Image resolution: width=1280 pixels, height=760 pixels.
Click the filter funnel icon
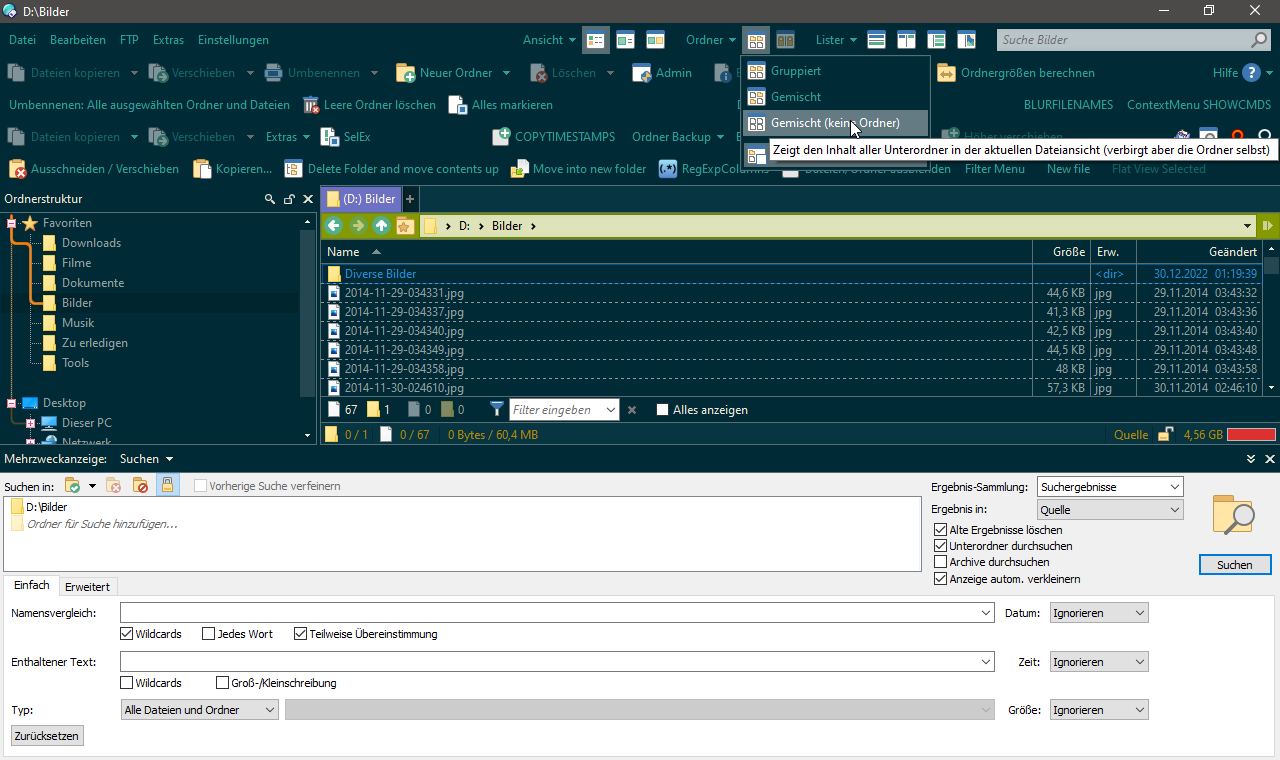pos(497,409)
